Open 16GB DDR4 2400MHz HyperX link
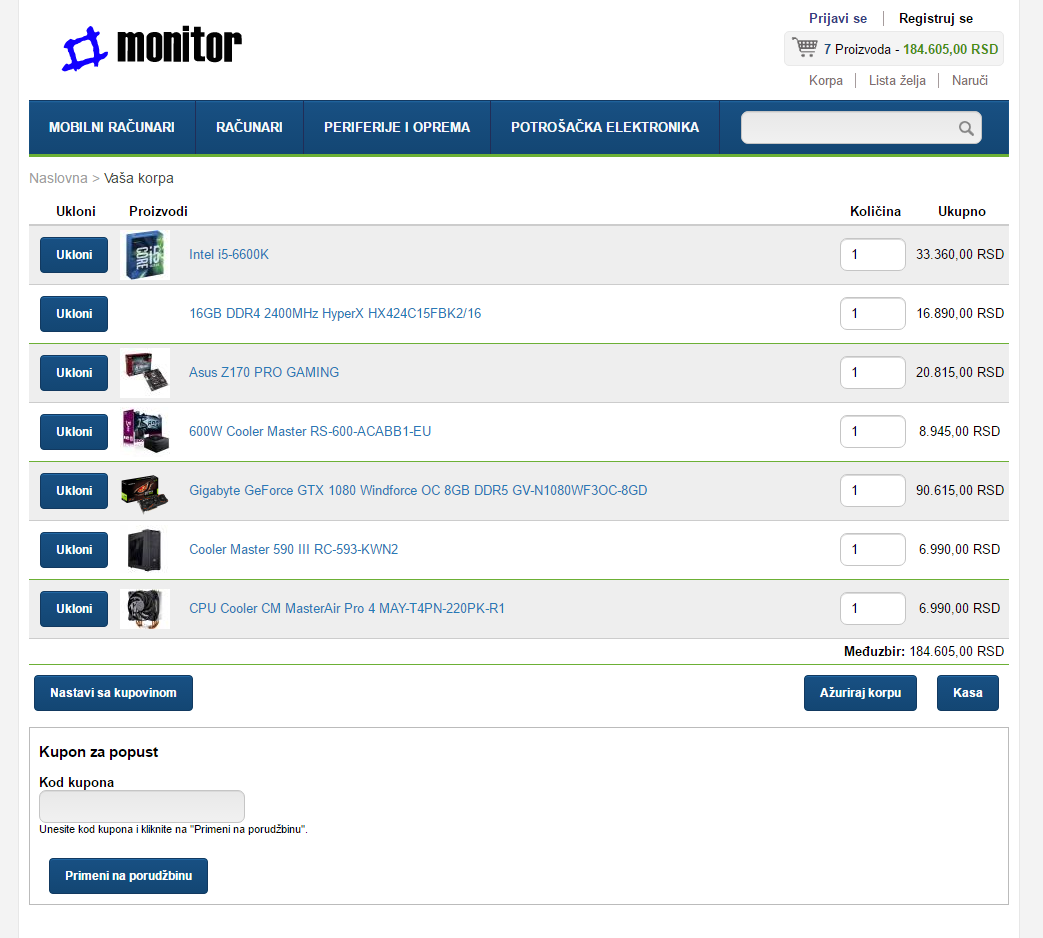 (335, 313)
